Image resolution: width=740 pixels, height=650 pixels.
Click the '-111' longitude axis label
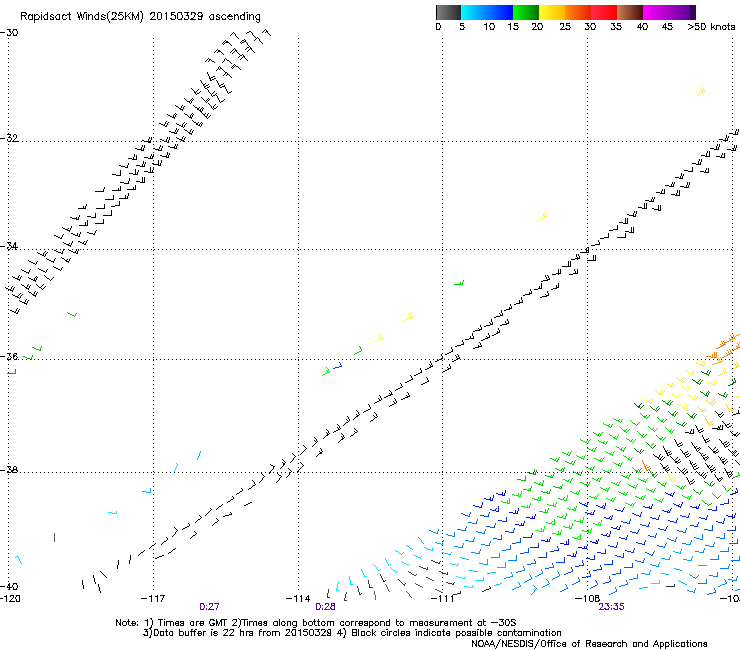[x=442, y=599]
